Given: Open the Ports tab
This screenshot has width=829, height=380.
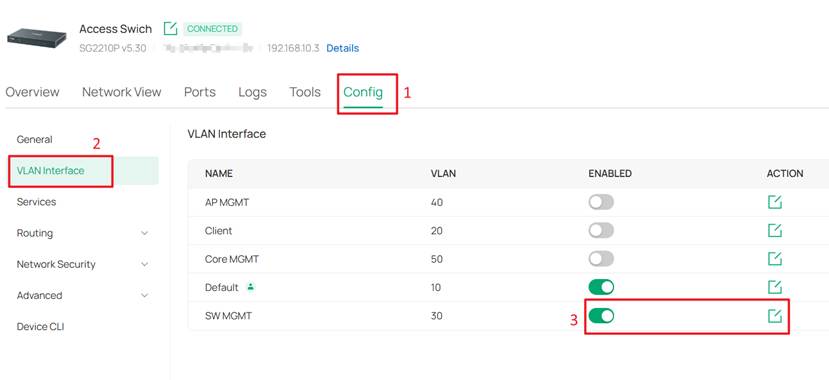Looking at the screenshot, I should pyautogui.click(x=200, y=92).
